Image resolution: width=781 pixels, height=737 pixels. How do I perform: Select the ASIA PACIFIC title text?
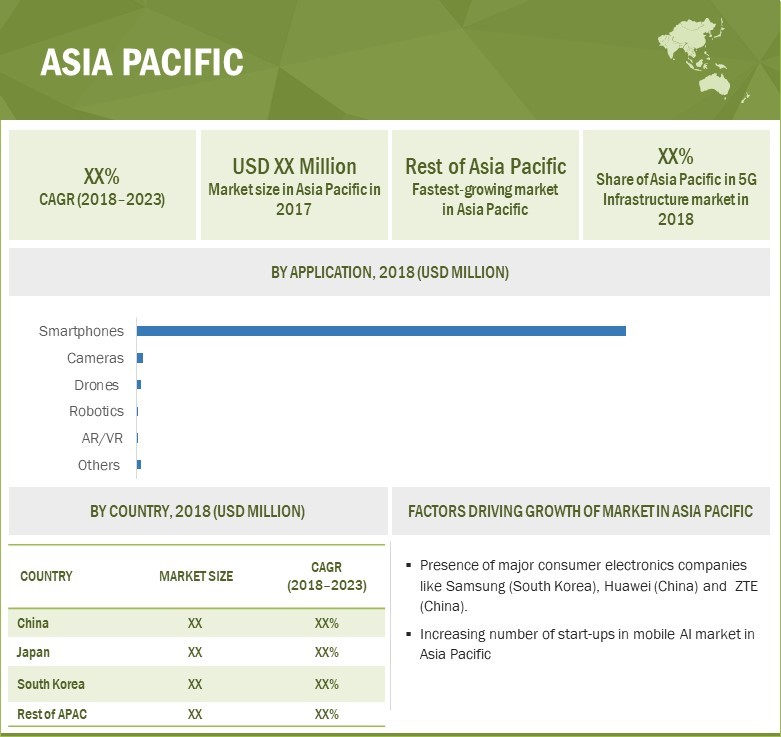[141, 62]
